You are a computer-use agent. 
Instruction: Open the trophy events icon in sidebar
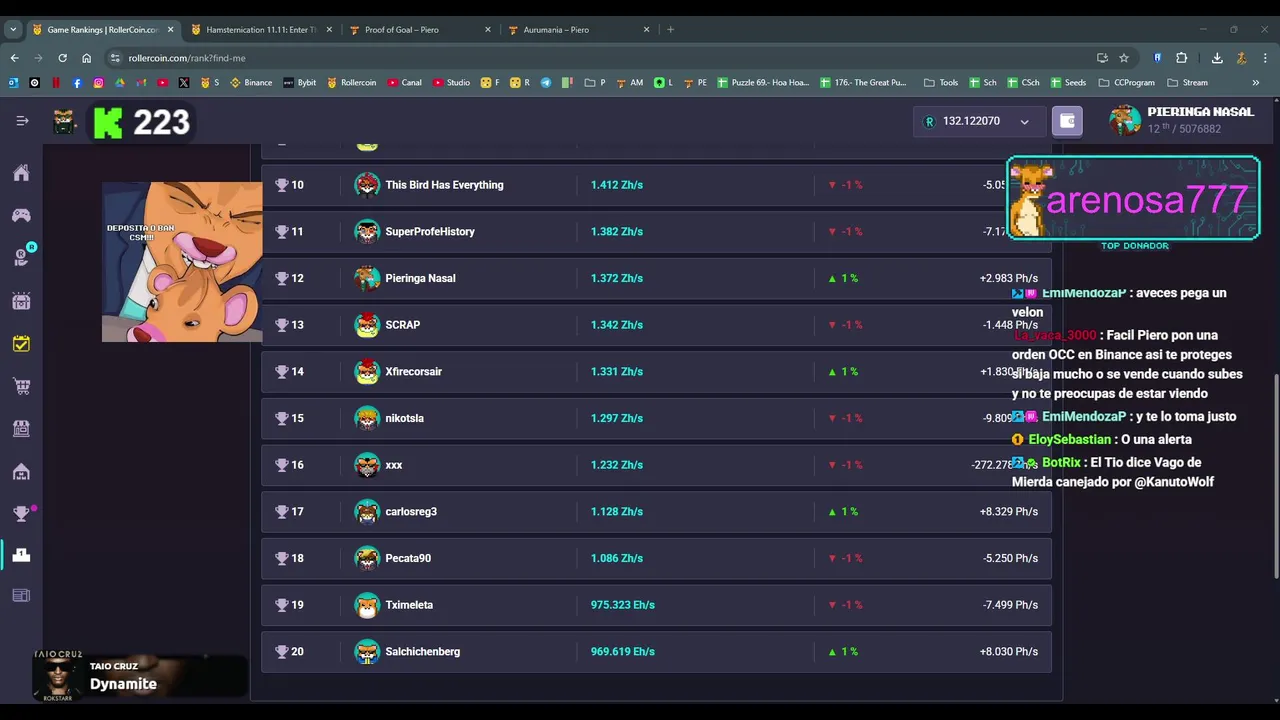click(x=21, y=513)
